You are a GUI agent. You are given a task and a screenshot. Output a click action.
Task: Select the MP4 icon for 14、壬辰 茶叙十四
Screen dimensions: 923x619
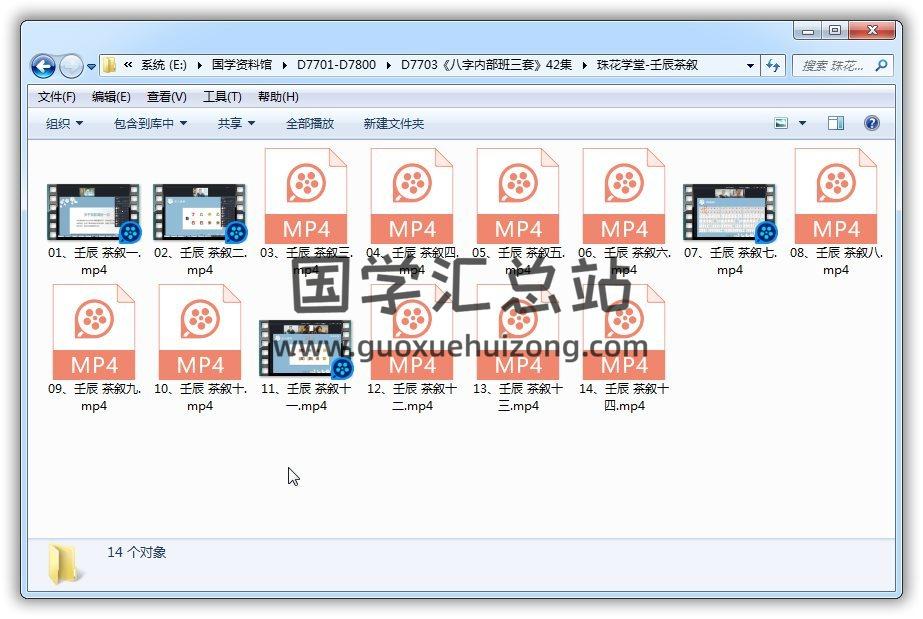point(623,332)
